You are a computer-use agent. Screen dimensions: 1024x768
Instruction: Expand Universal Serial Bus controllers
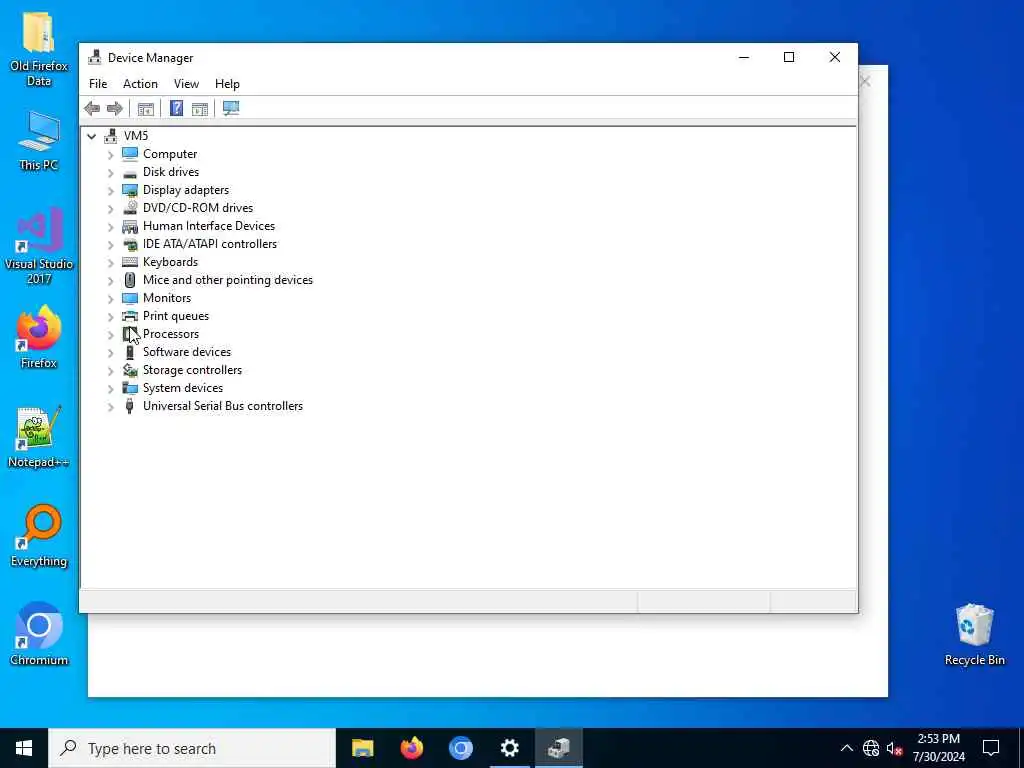coord(110,406)
